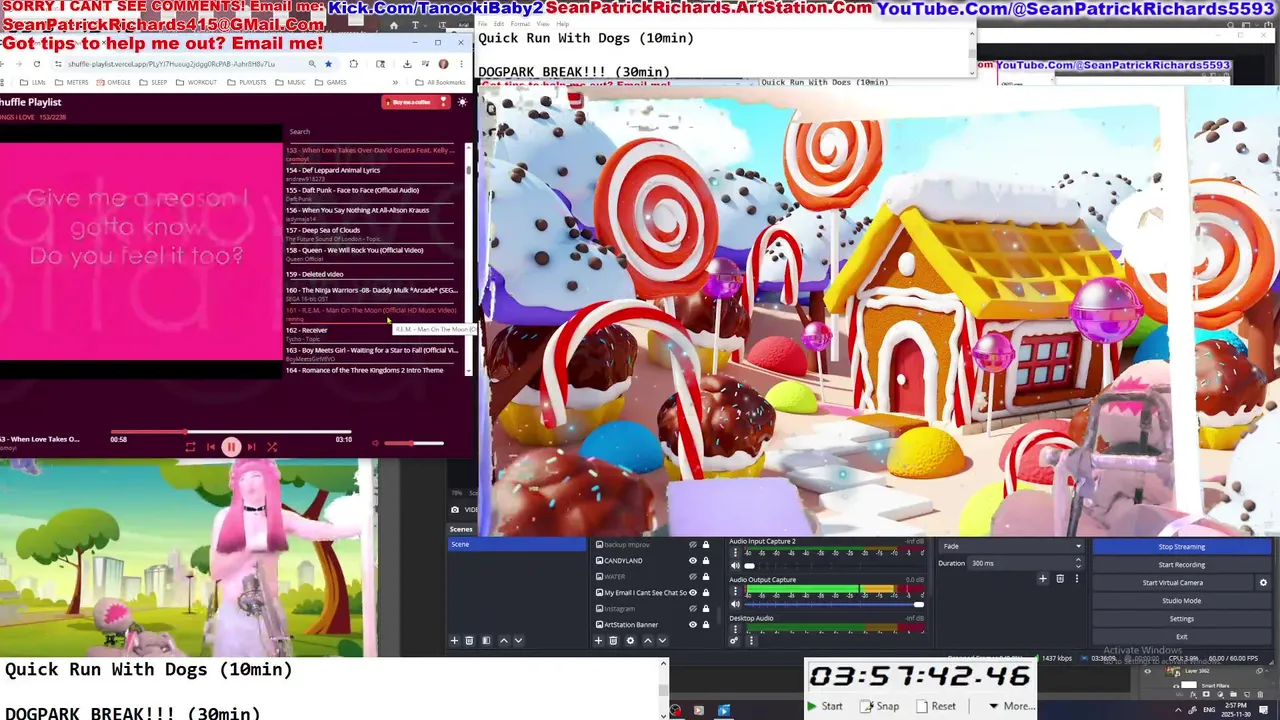Remove scene transition trash icon
1280x720 pixels.
pyautogui.click(x=1060, y=578)
